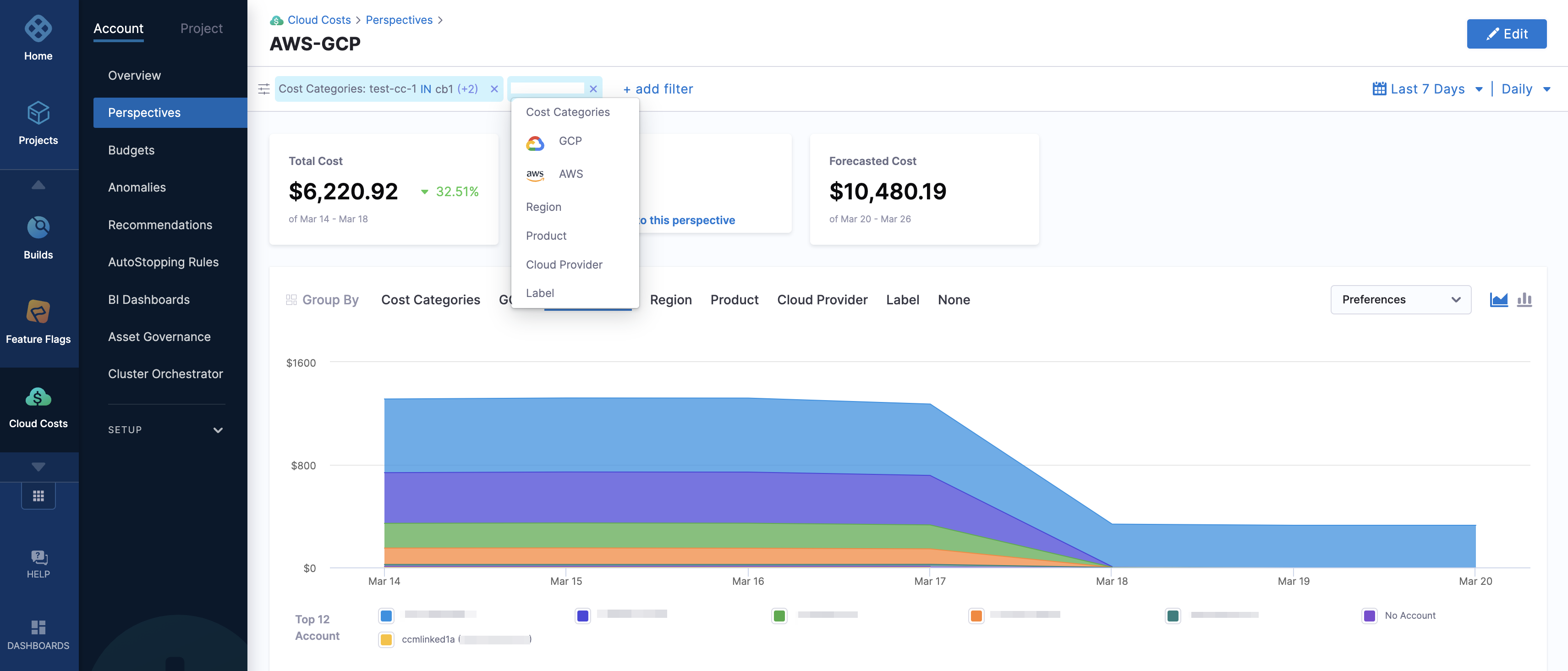Toggle the No Account legend checkbox
The height and width of the screenshot is (671, 1568).
point(1369,616)
